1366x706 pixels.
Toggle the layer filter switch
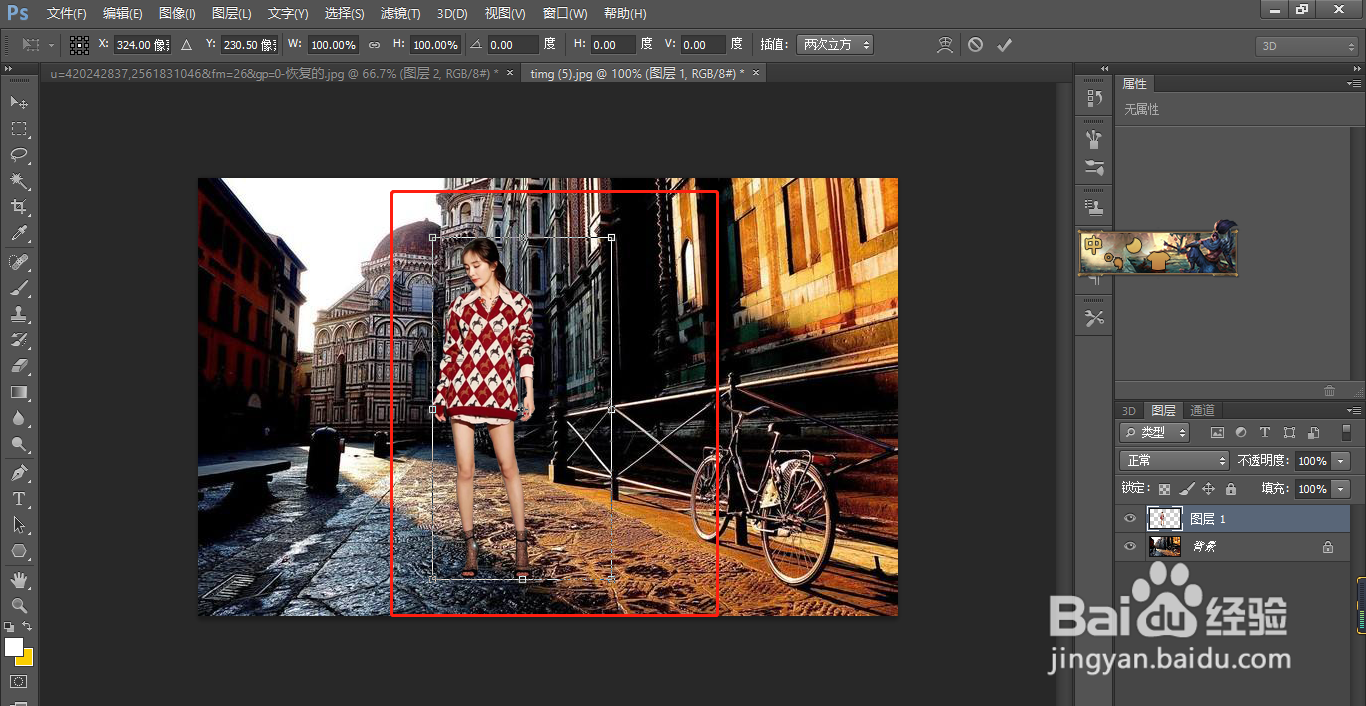(x=1346, y=433)
